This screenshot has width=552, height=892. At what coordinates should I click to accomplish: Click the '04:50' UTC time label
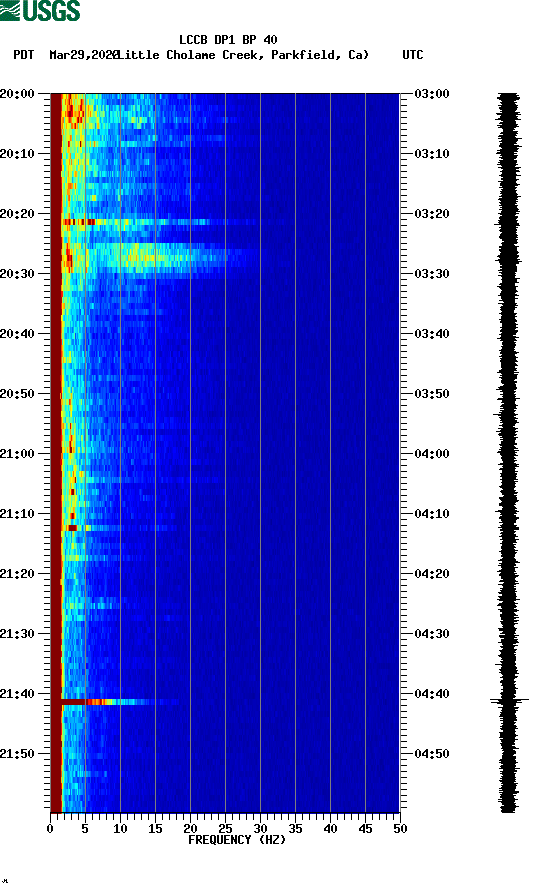pos(432,754)
